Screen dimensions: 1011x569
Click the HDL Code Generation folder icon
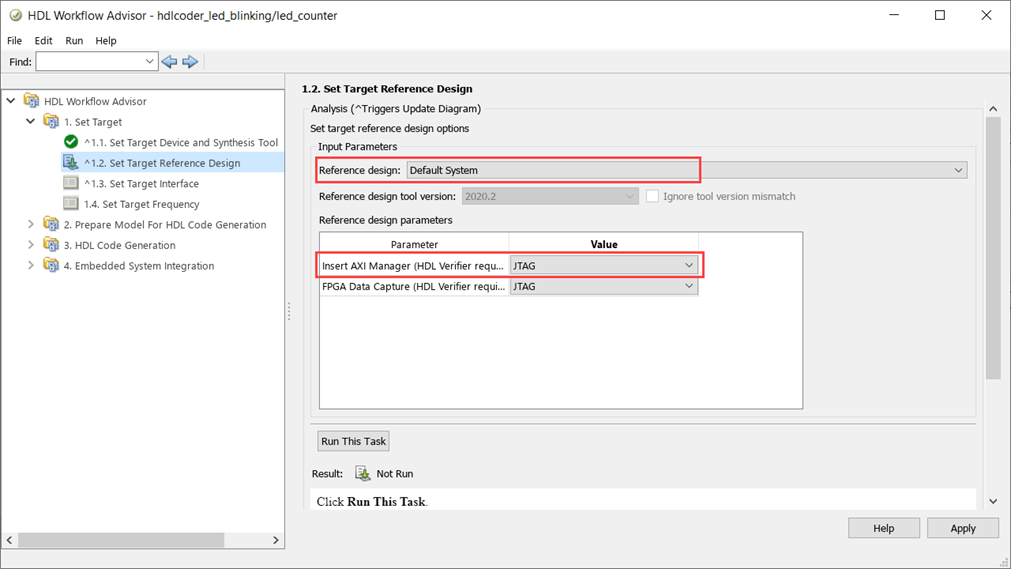[51, 245]
